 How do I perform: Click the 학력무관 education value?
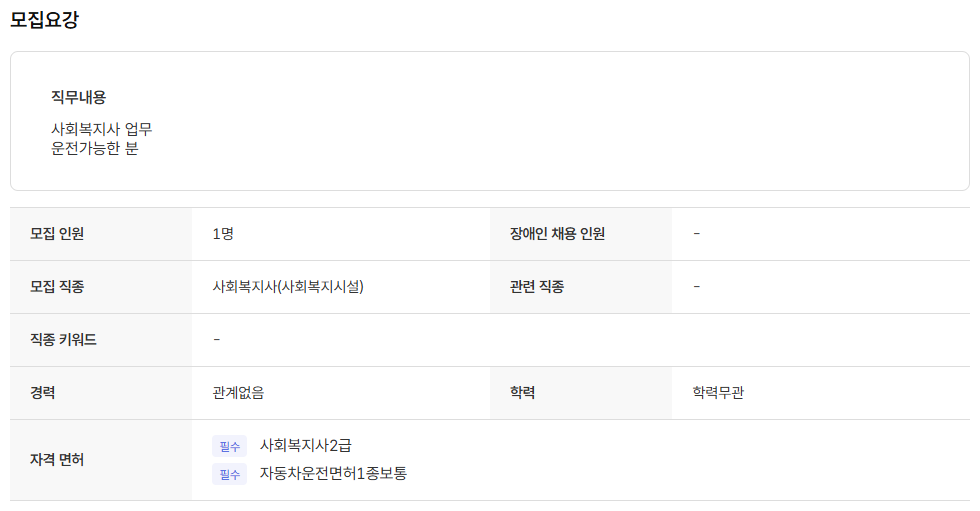tap(718, 393)
